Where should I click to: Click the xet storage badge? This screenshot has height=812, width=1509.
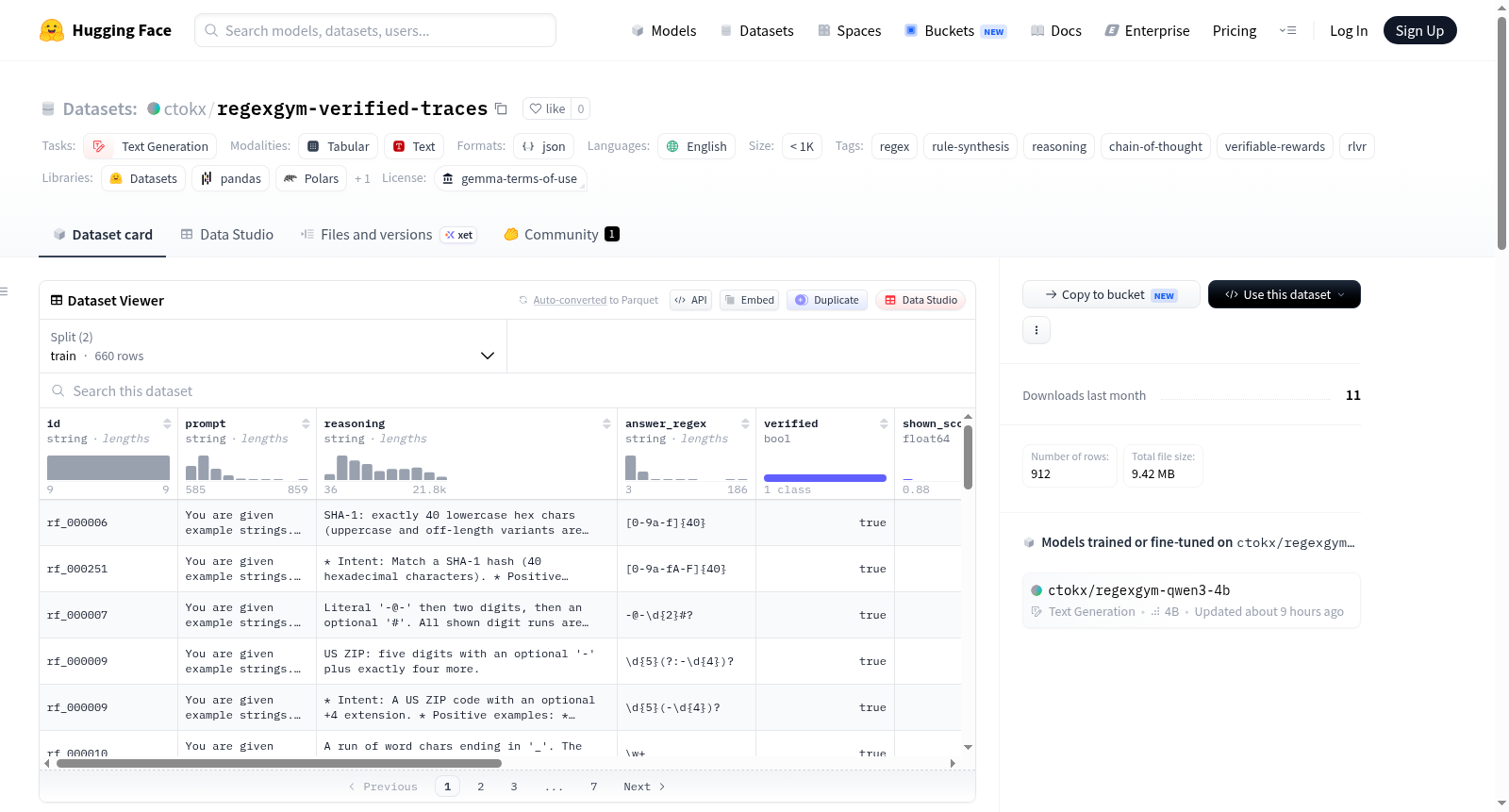(459, 235)
